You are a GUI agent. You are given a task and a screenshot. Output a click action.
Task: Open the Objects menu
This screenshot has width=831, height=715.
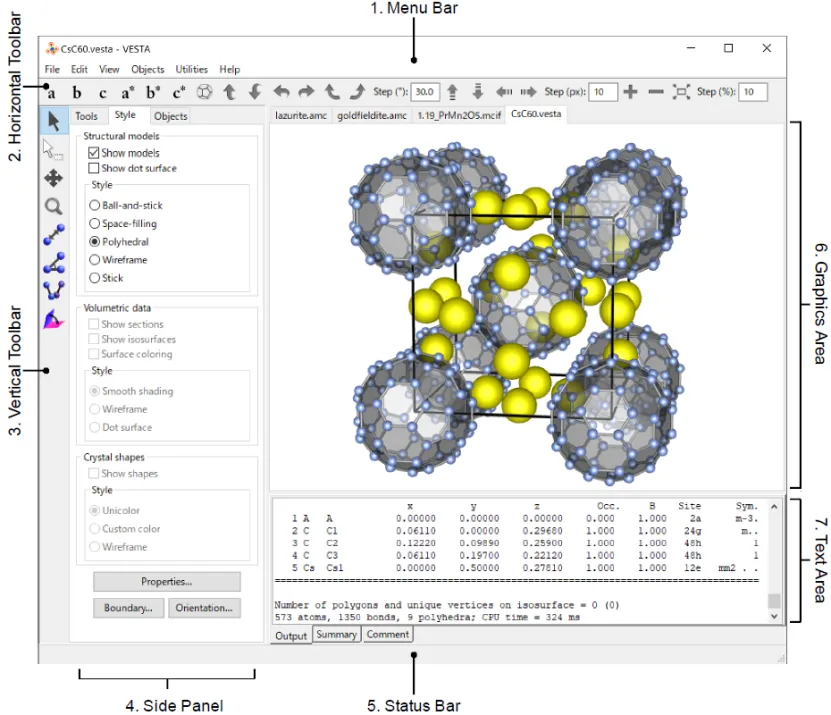coord(148,69)
